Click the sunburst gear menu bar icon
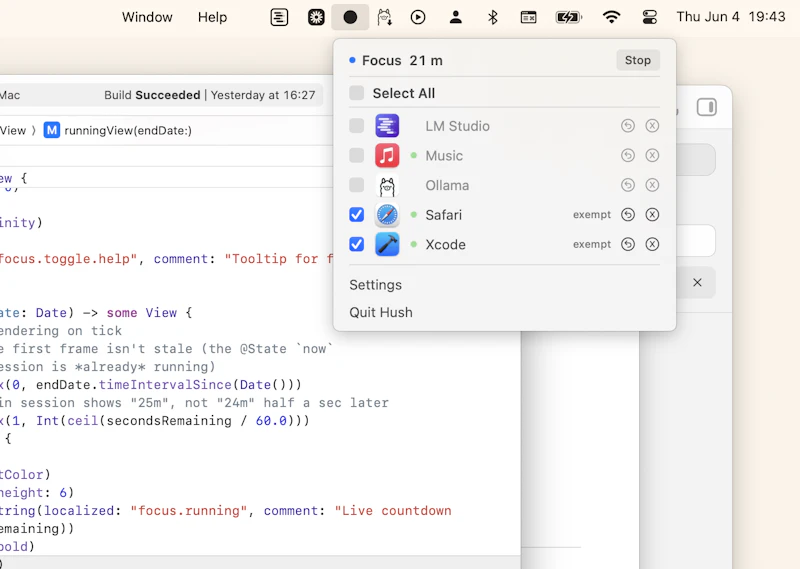This screenshot has width=800, height=569. 316,17
